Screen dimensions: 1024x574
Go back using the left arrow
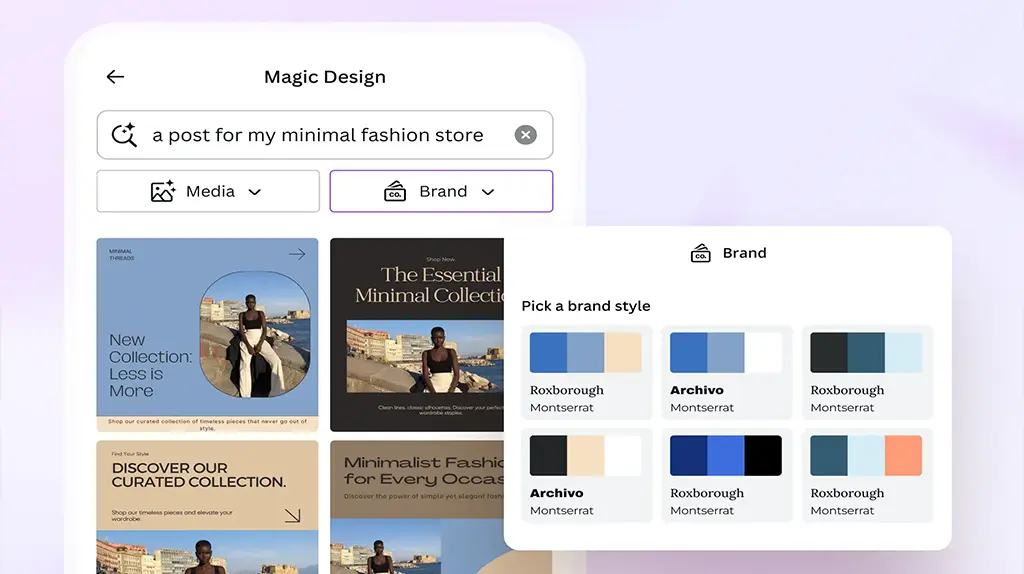[x=116, y=77]
